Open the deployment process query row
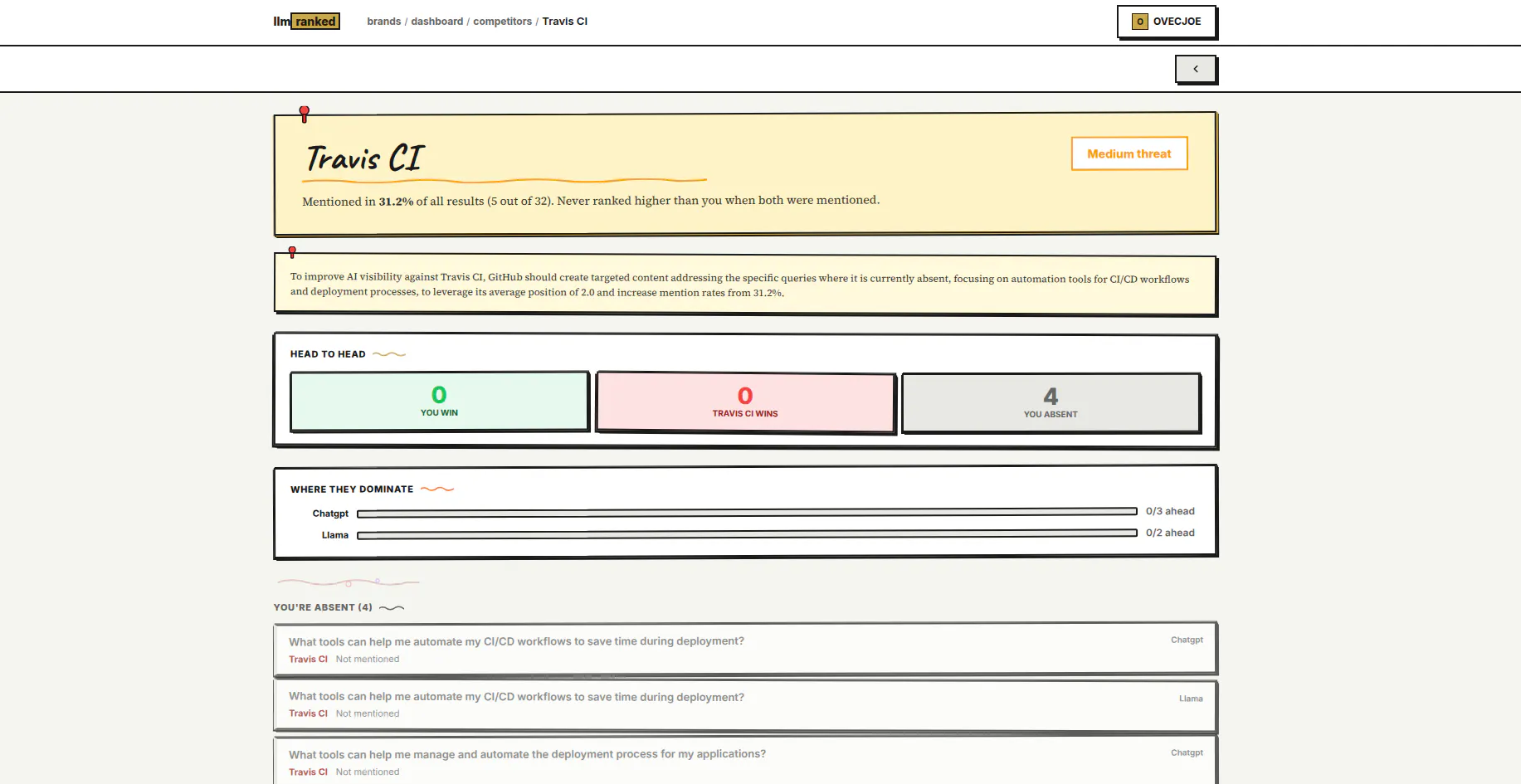The height and width of the screenshot is (784, 1521). [x=745, y=761]
